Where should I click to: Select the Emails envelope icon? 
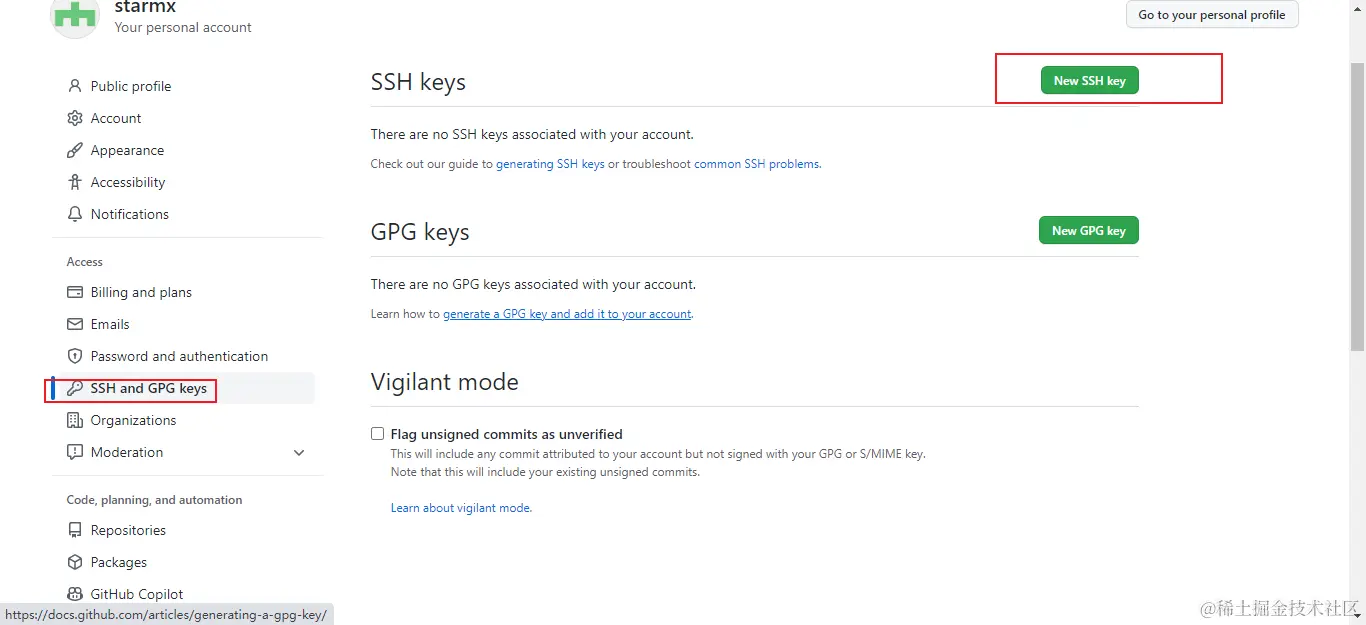[x=75, y=324]
